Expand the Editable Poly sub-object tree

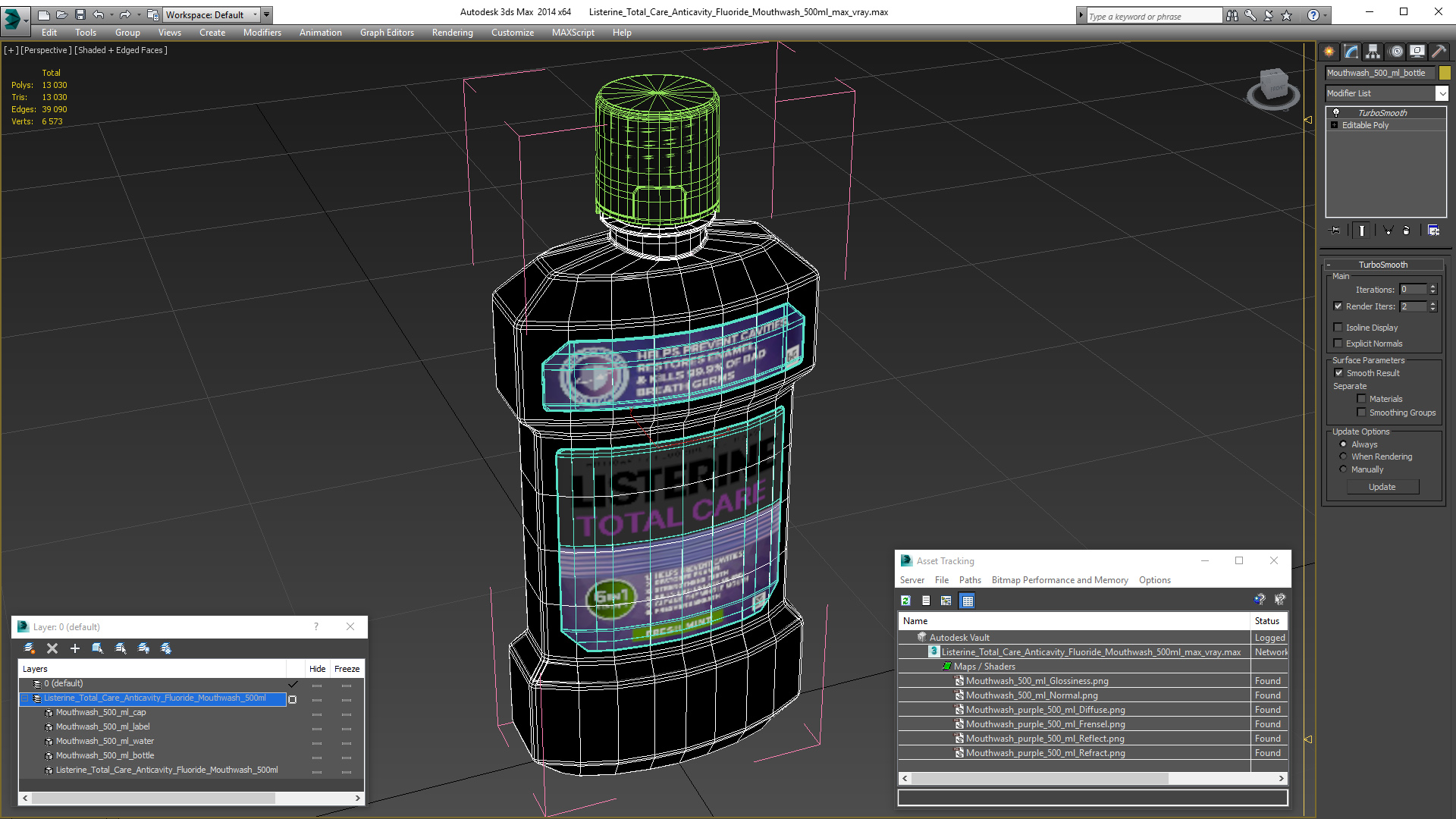(x=1335, y=125)
